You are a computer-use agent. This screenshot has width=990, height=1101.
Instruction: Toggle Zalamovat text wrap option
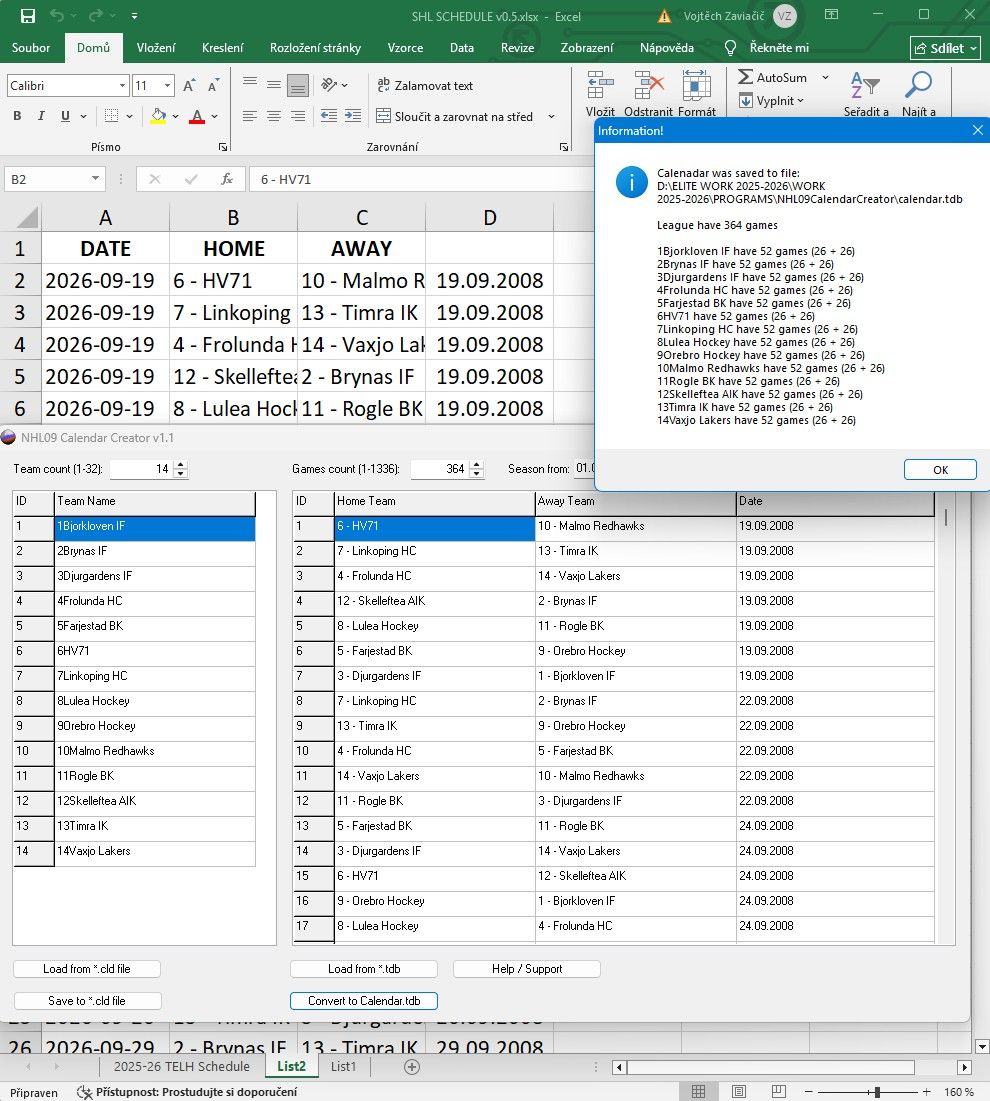click(425, 86)
